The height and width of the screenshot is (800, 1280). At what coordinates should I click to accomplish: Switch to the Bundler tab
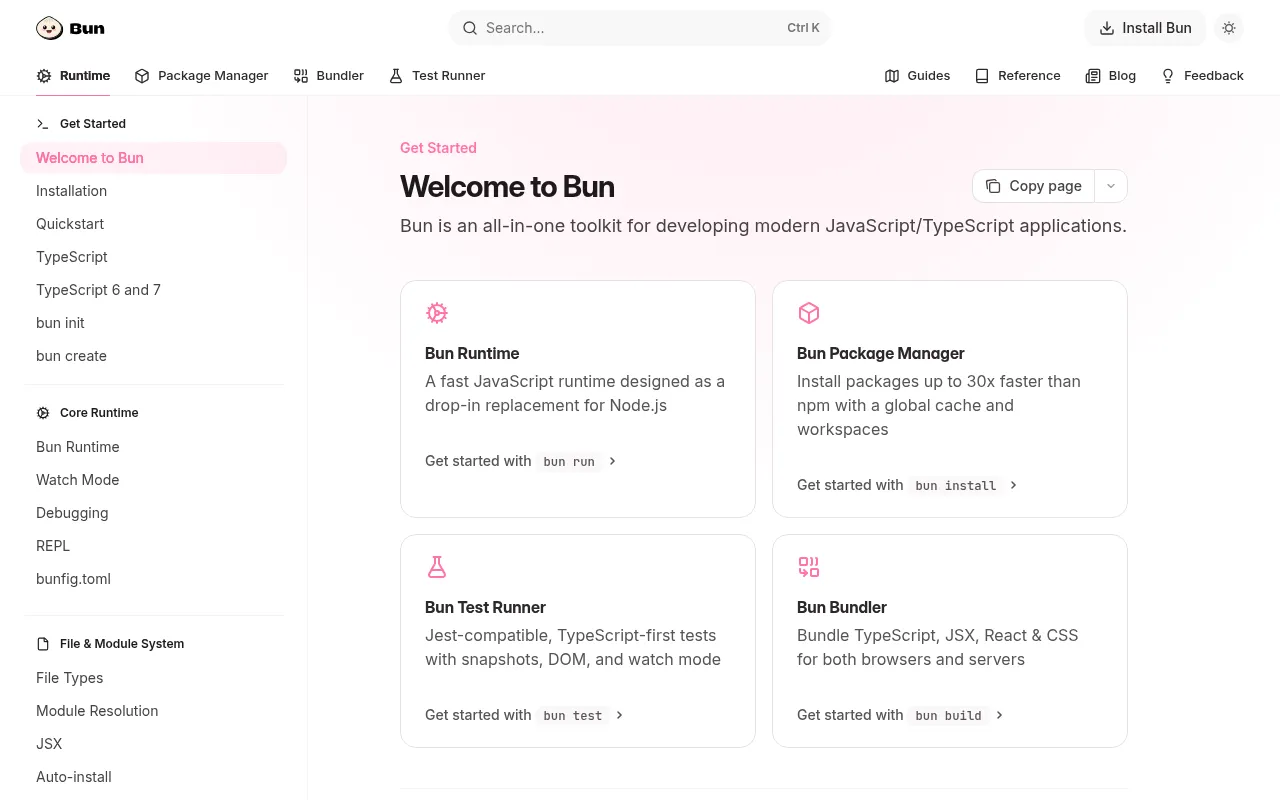click(x=328, y=76)
